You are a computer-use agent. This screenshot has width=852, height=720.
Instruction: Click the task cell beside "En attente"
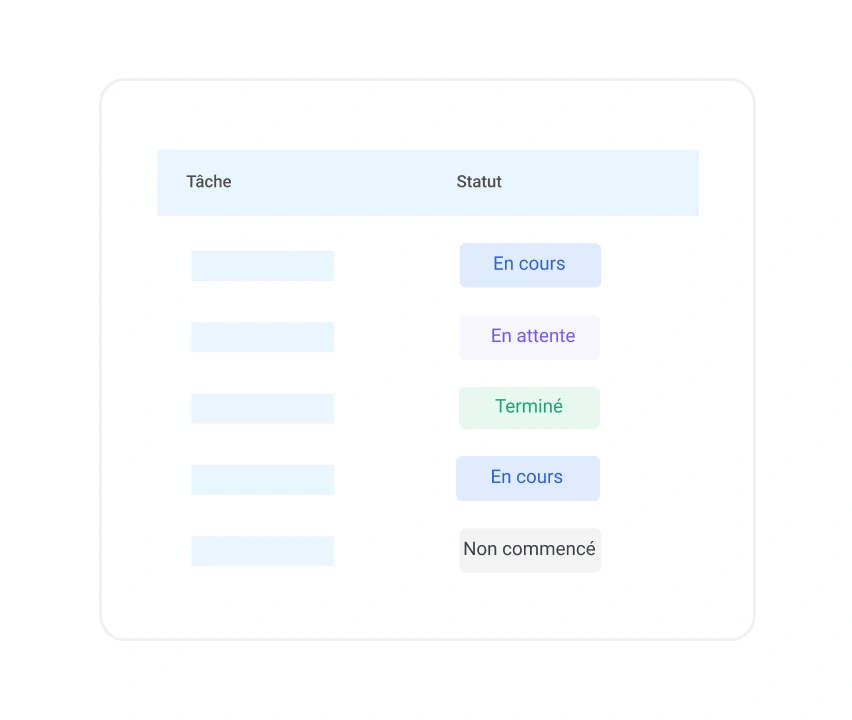click(x=262, y=337)
